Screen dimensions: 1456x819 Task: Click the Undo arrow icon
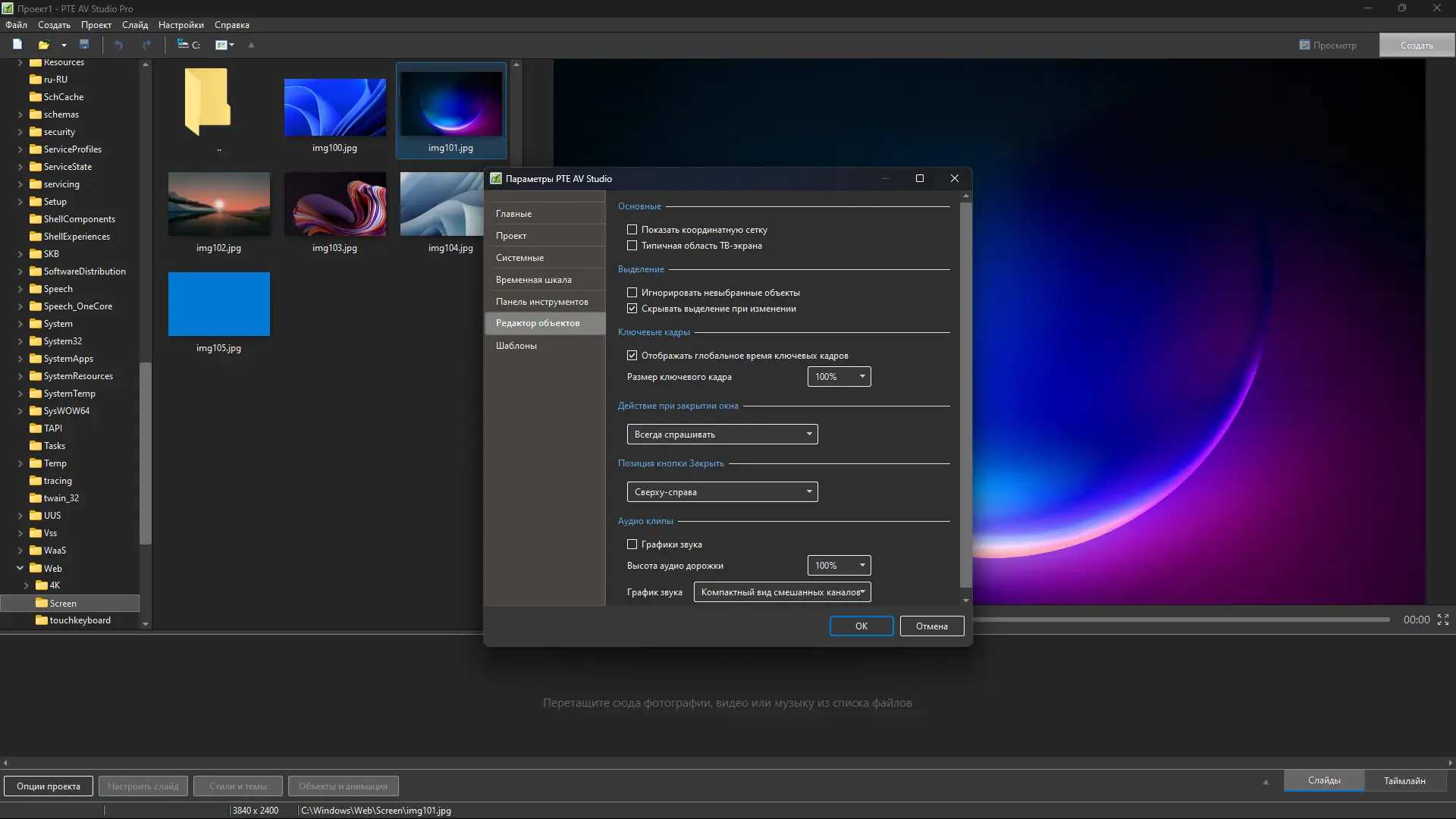(118, 45)
